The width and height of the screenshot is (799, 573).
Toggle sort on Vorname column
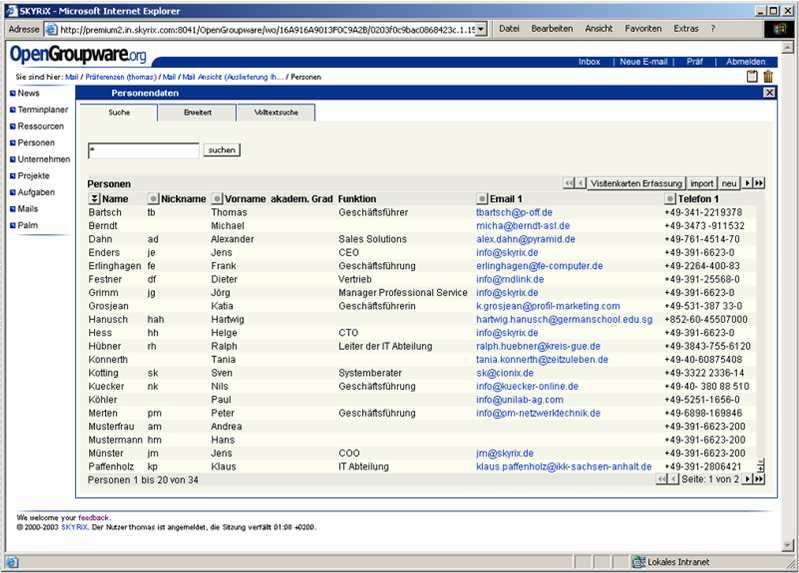[x=217, y=199]
